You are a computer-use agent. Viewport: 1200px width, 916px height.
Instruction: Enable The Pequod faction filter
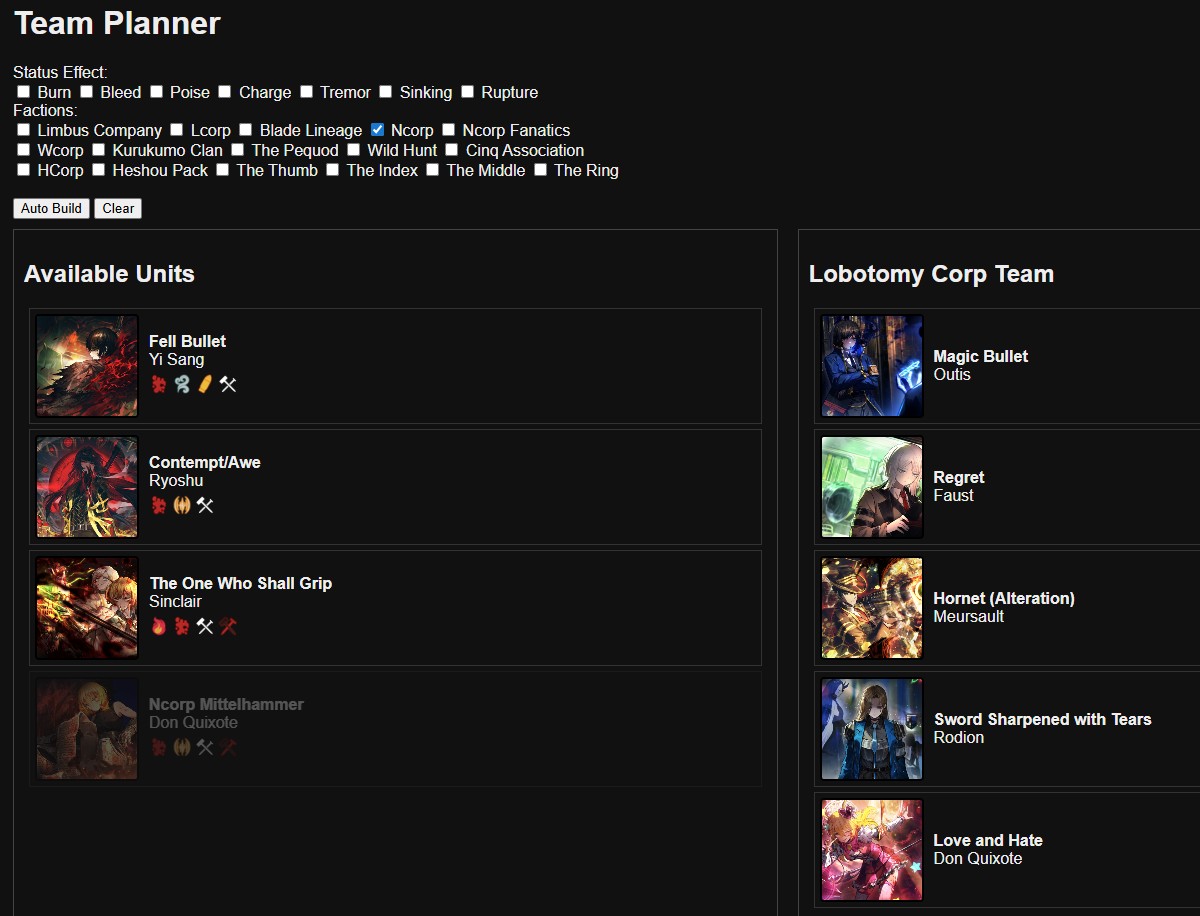[x=237, y=149]
